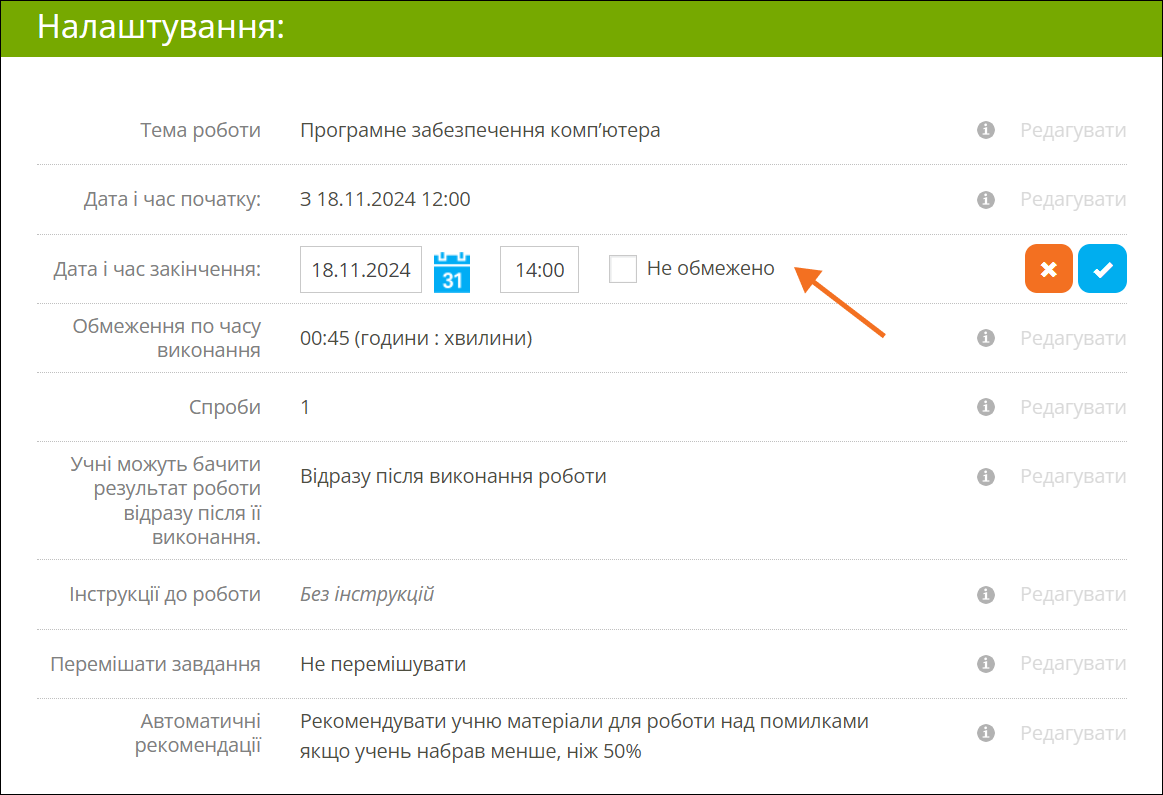Show info icon for Спроби row
This screenshot has width=1163, height=795.
coord(986,407)
